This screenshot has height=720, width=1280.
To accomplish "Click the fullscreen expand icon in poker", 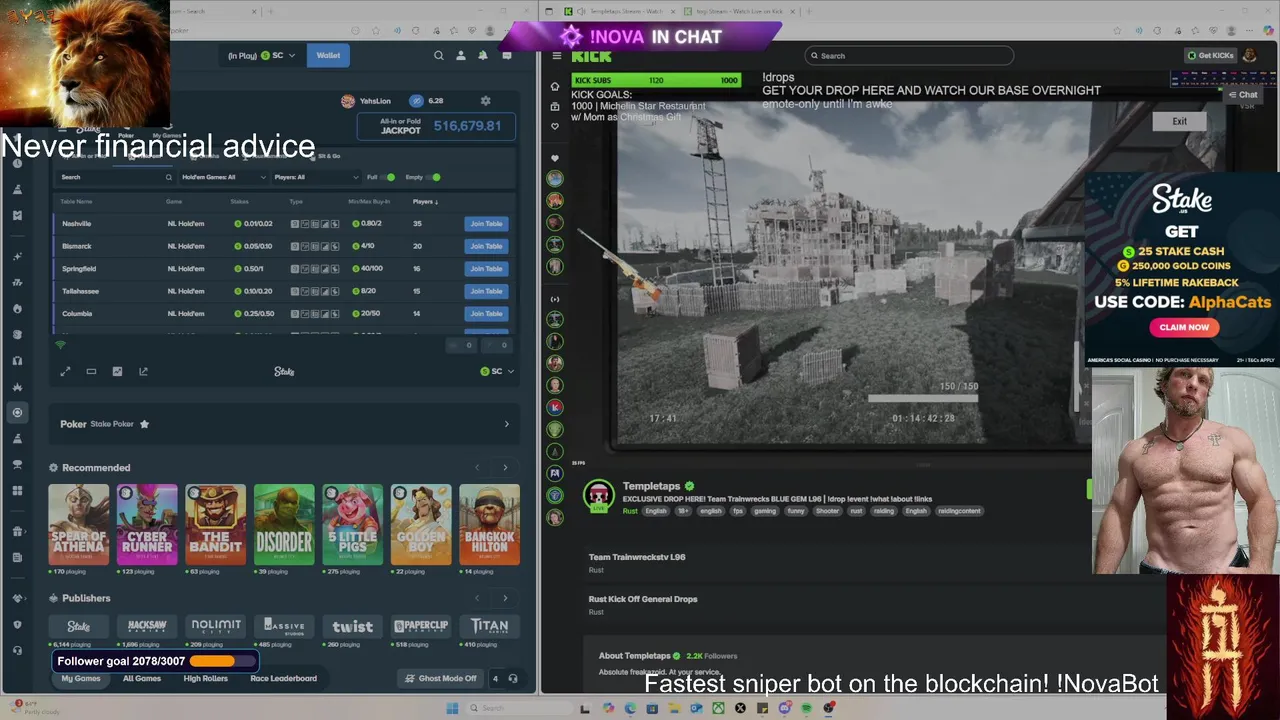I will click(65, 371).
